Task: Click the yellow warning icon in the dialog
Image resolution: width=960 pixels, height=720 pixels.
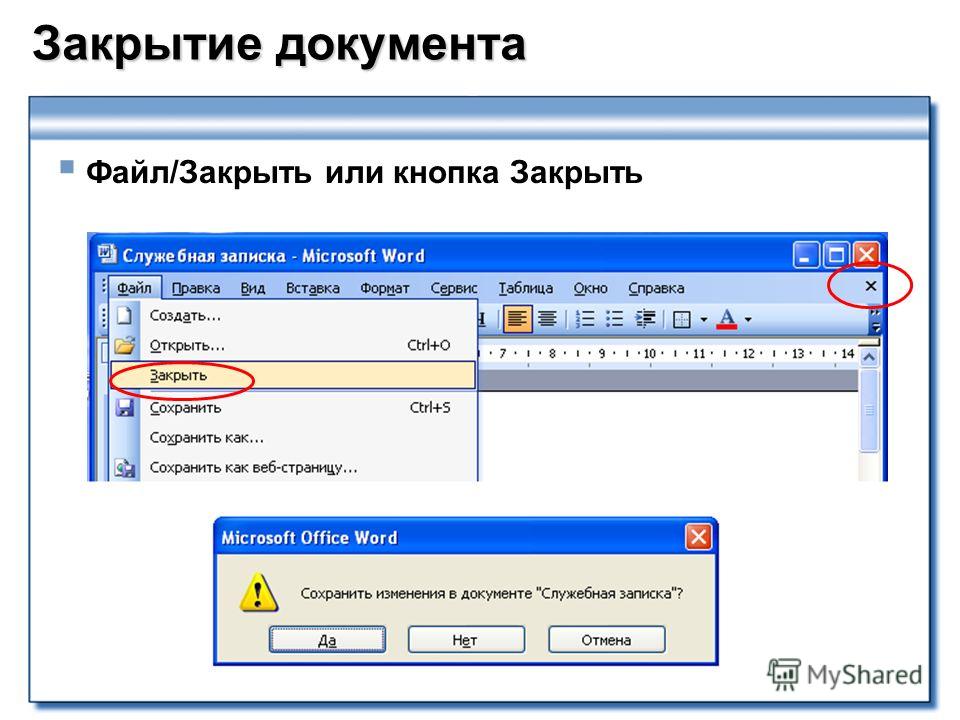Action: (x=258, y=593)
